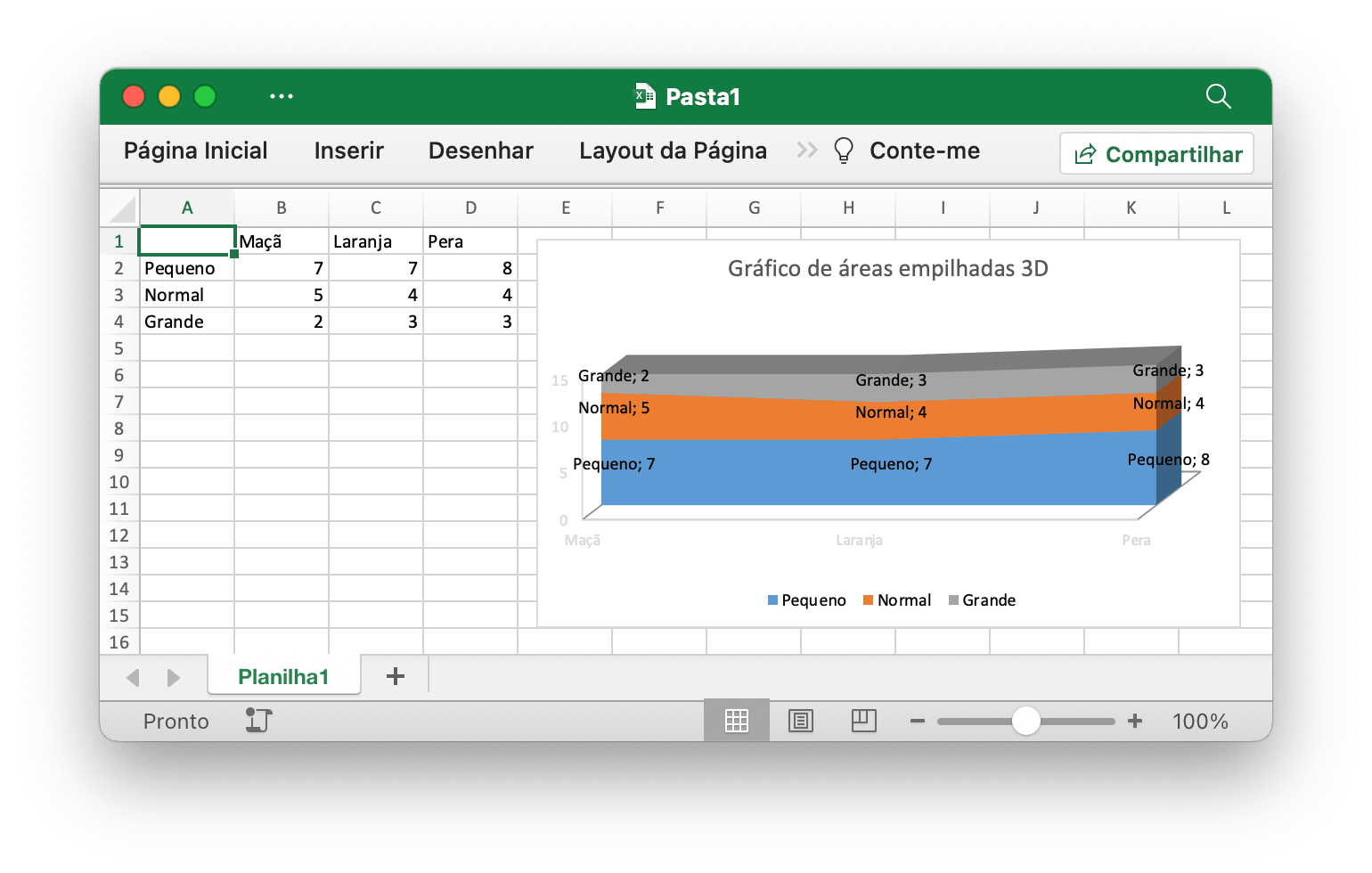
Task: Select the Layout da Página tab
Action: [x=673, y=151]
